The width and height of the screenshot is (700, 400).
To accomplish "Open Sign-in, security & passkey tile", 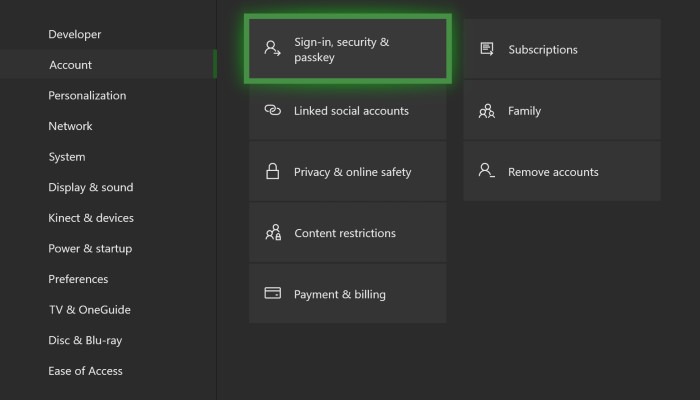I will point(348,50).
